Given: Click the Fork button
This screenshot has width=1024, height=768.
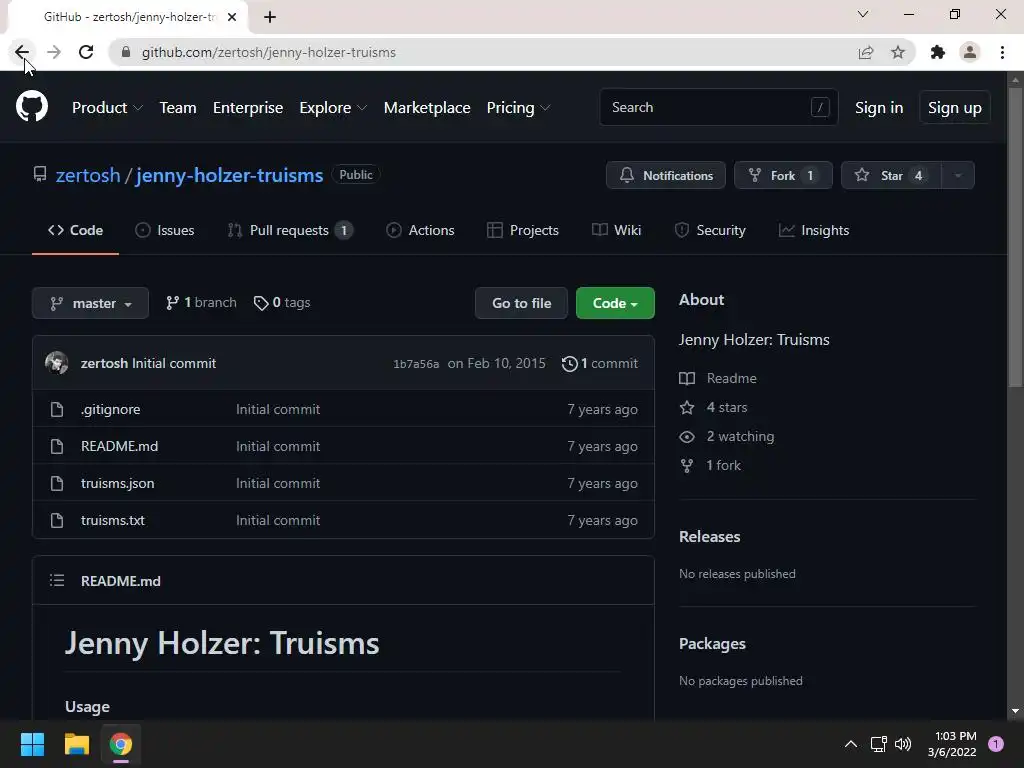Looking at the screenshot, I should (783, 175).
